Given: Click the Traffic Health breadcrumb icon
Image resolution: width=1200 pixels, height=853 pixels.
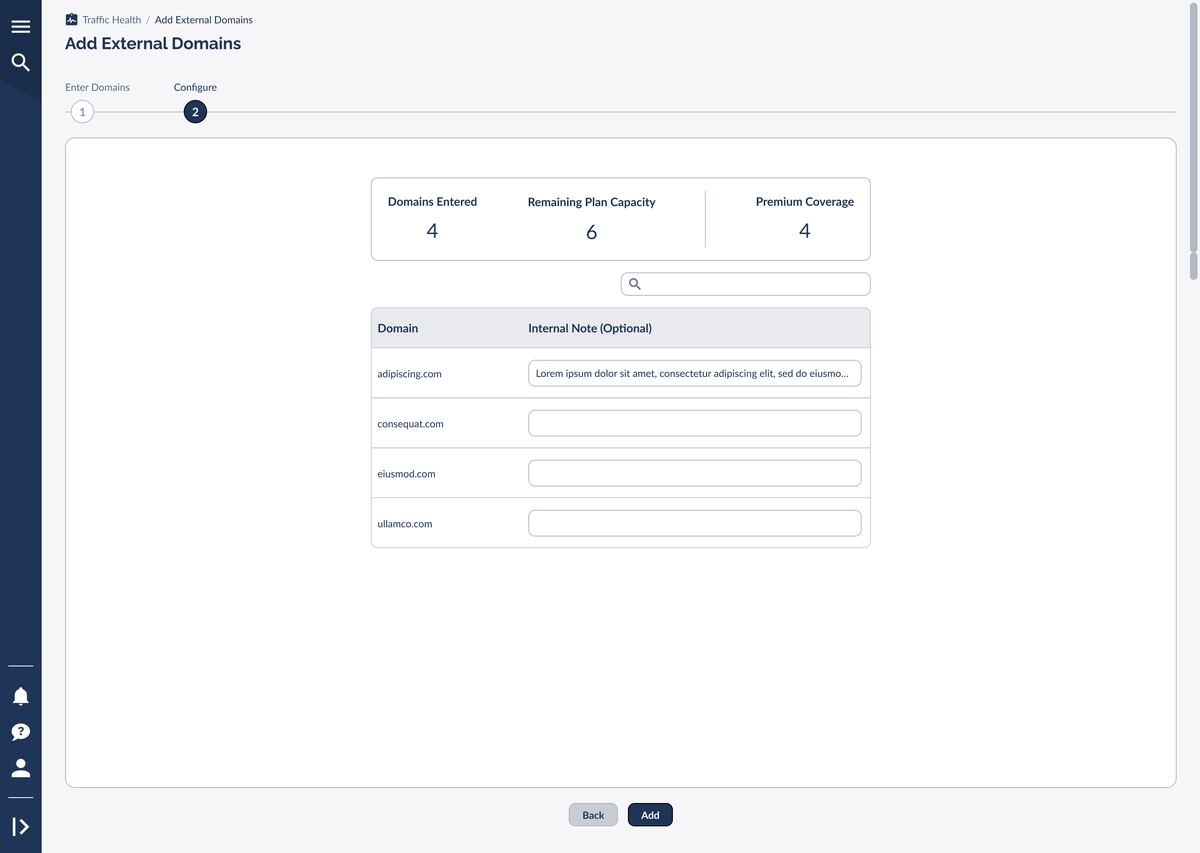Looking at the screenshot, I should point(71,19).
